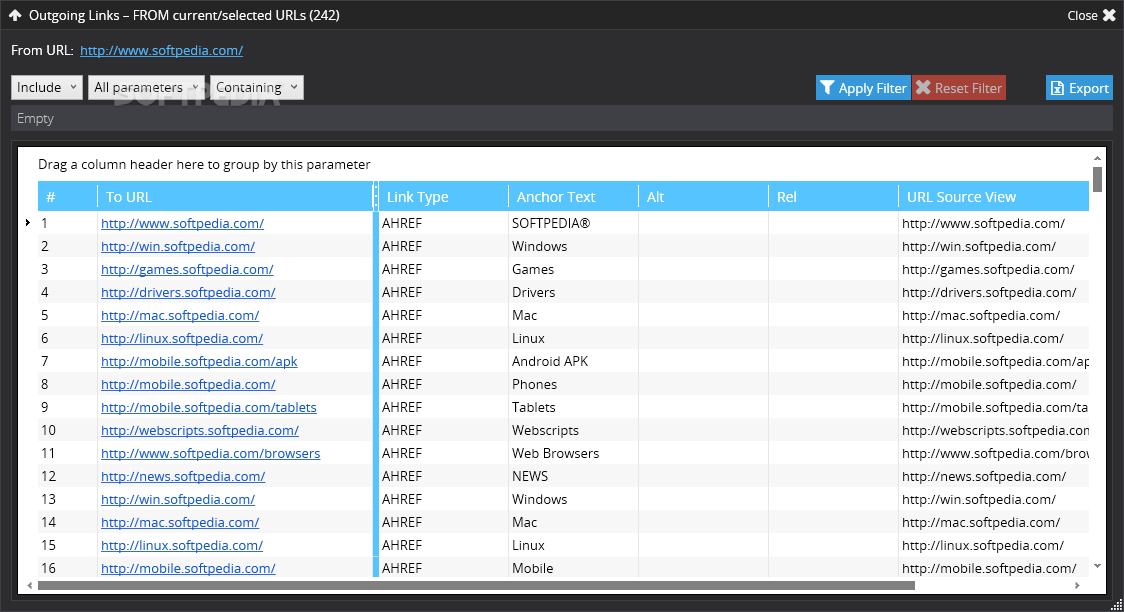Click the Apply Filter button
Image resolution: width=1124 pixels, height=612 pixels.
(x=863, y=88)
